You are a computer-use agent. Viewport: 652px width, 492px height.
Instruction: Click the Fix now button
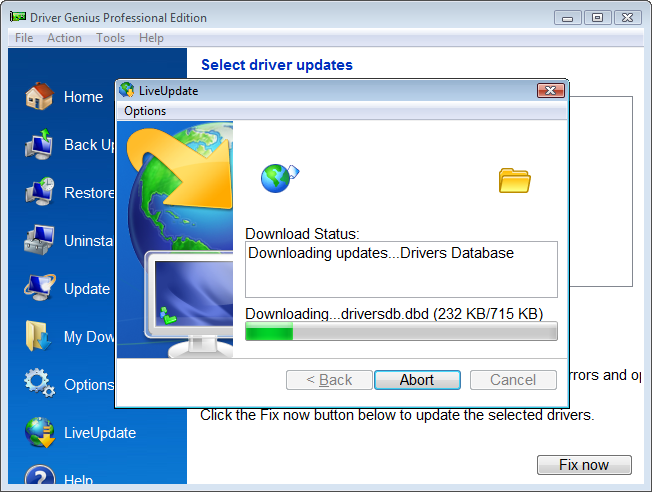(584, 465)
